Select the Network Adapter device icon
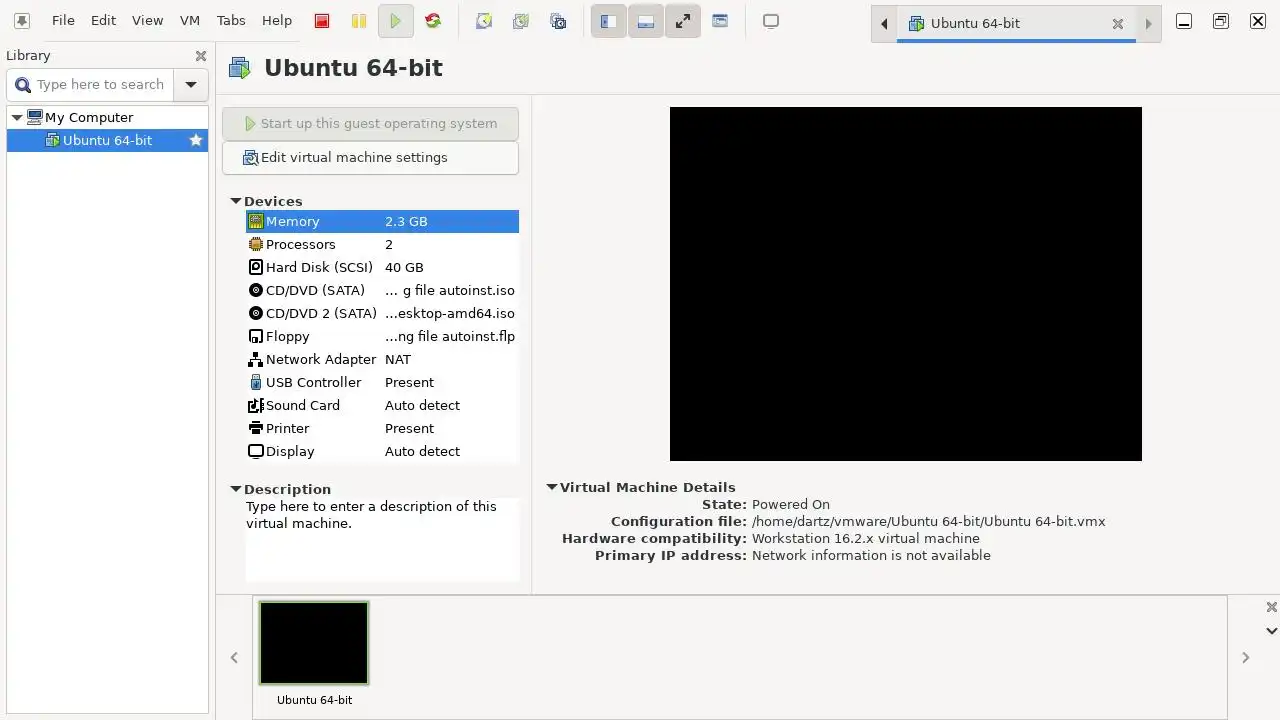This screenshot has width=1280, height=720. click(x=256, y=360)
